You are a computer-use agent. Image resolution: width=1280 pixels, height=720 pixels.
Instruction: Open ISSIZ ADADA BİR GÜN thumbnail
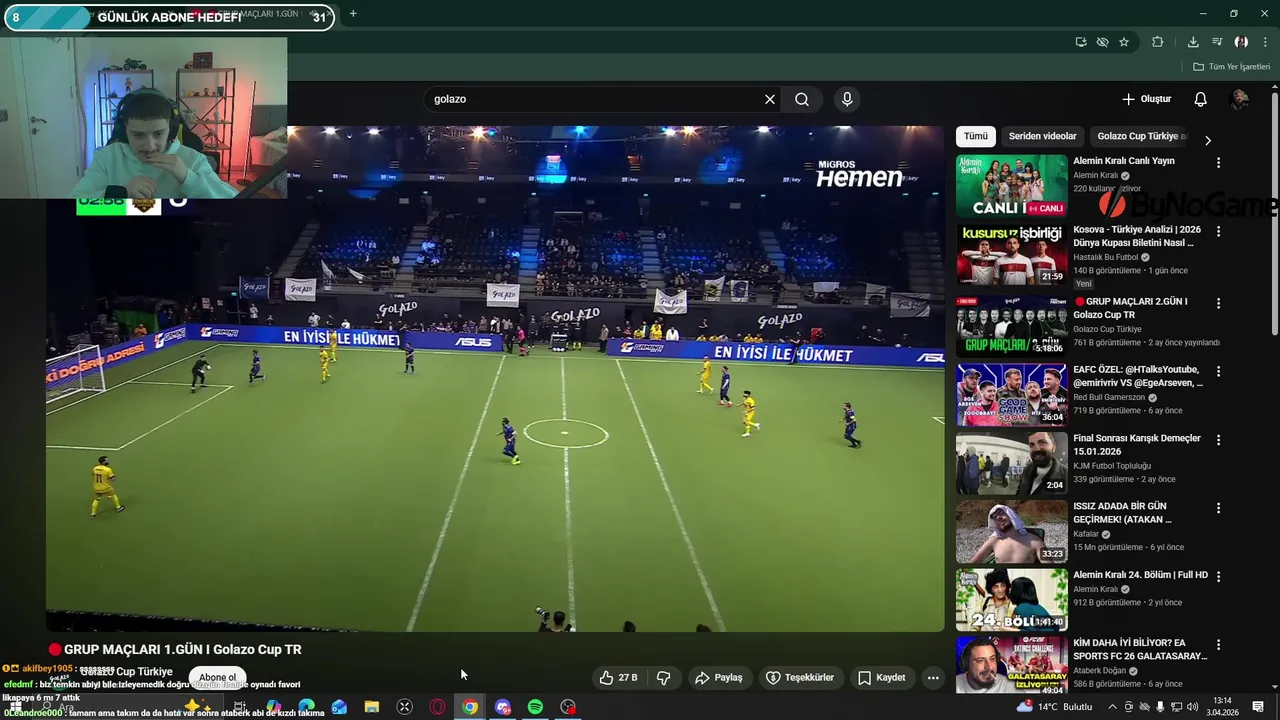point(1011,531)
